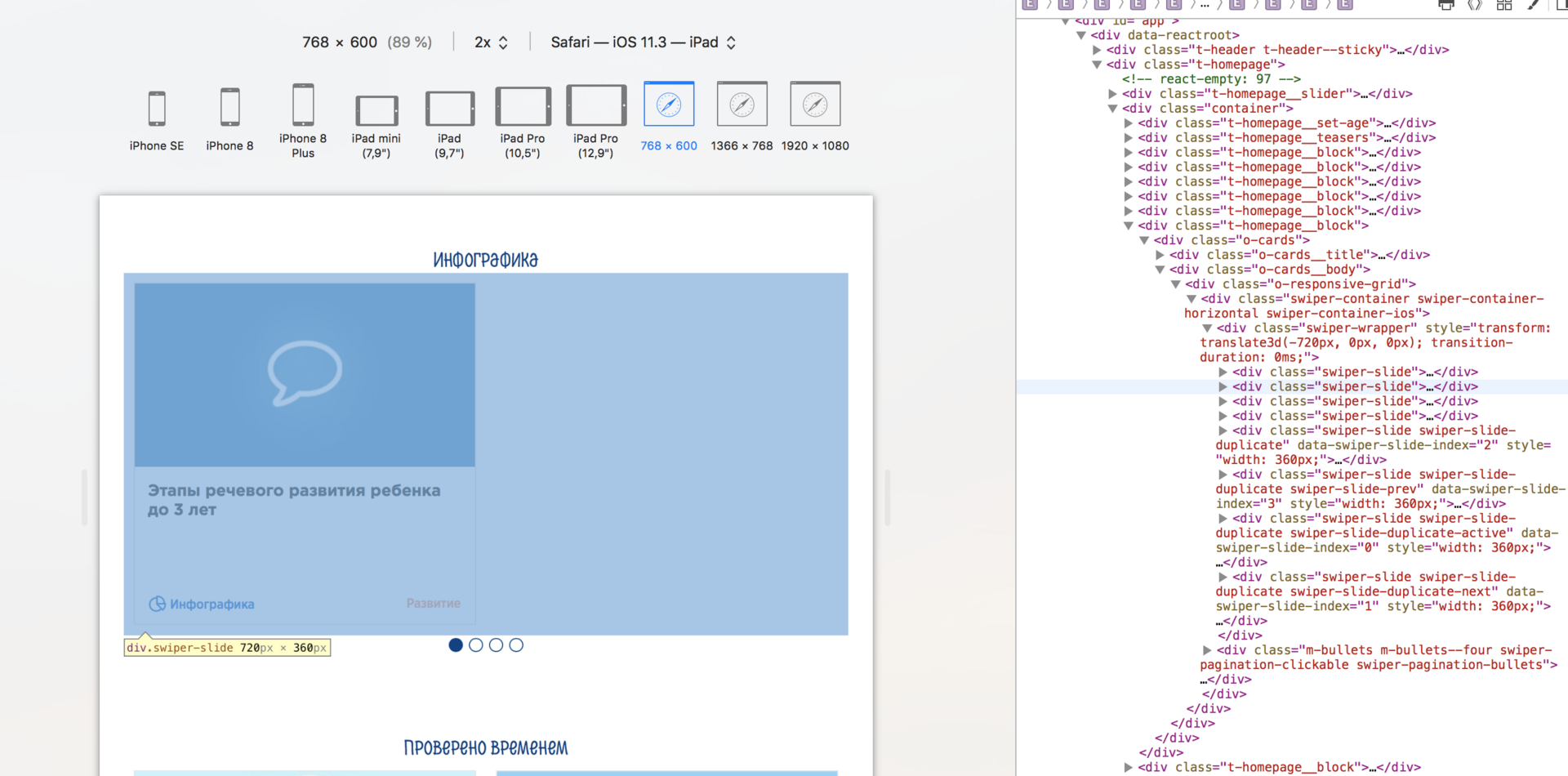Click the Проверено временем section heading
This screenshot has width=1568, height=776.
(x=486, y=747)
